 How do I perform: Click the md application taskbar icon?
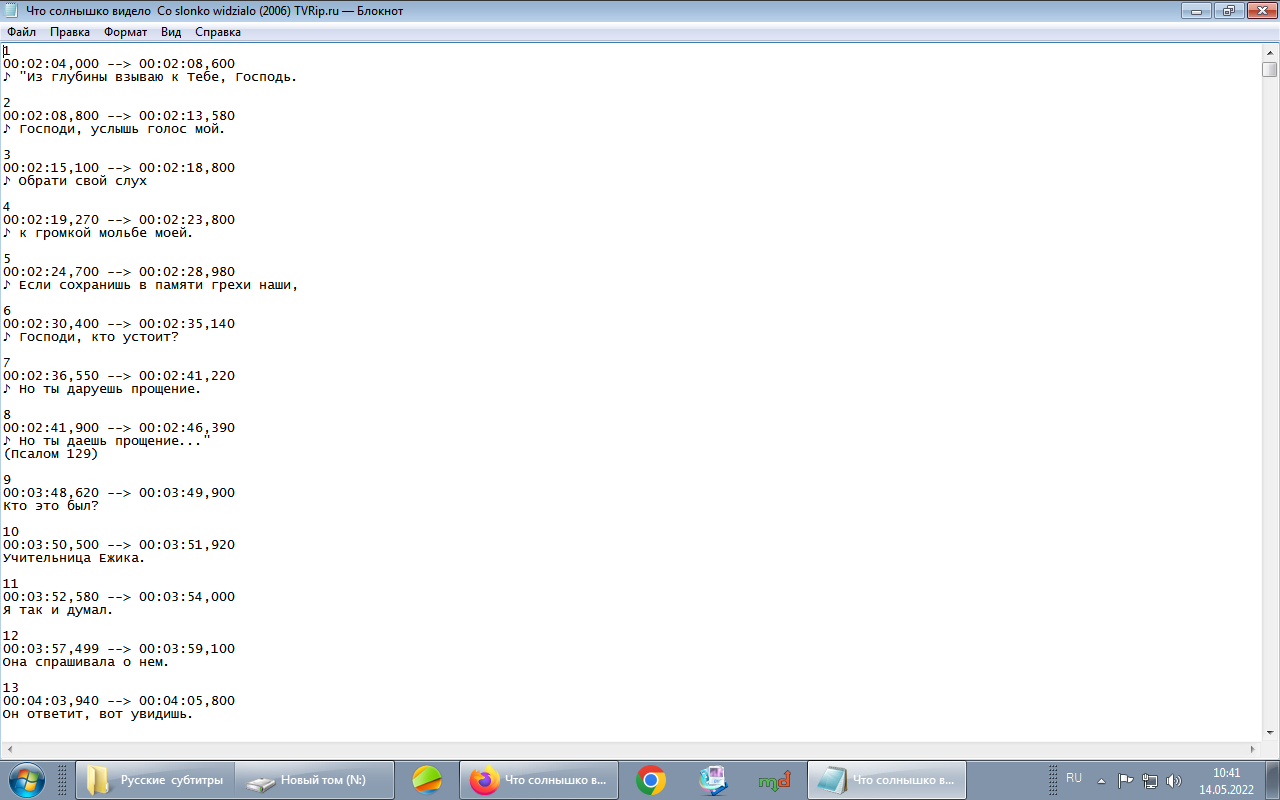[774, 780]
